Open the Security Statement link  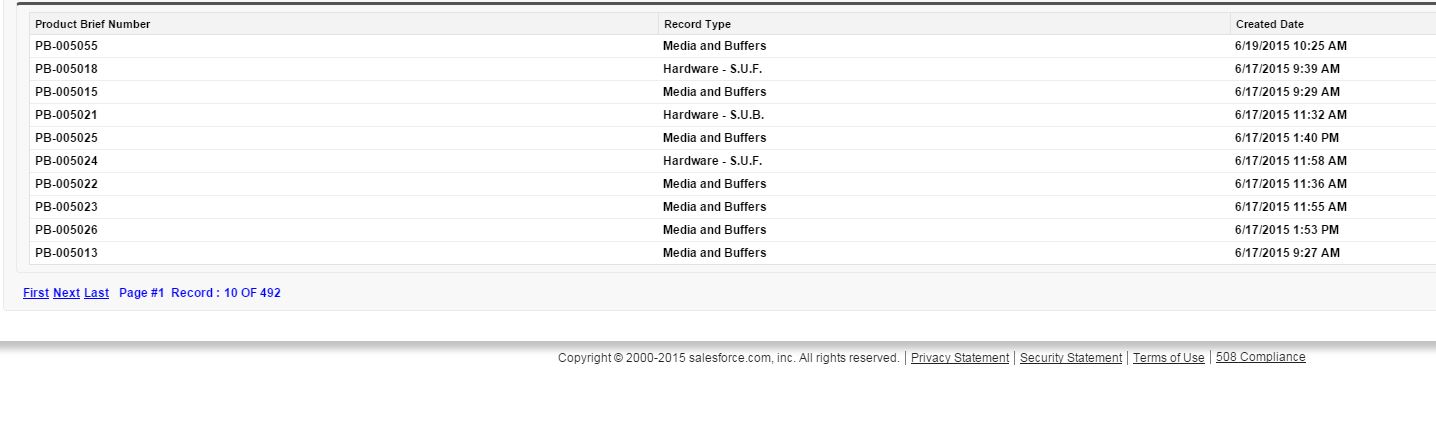pos(1070,358)
